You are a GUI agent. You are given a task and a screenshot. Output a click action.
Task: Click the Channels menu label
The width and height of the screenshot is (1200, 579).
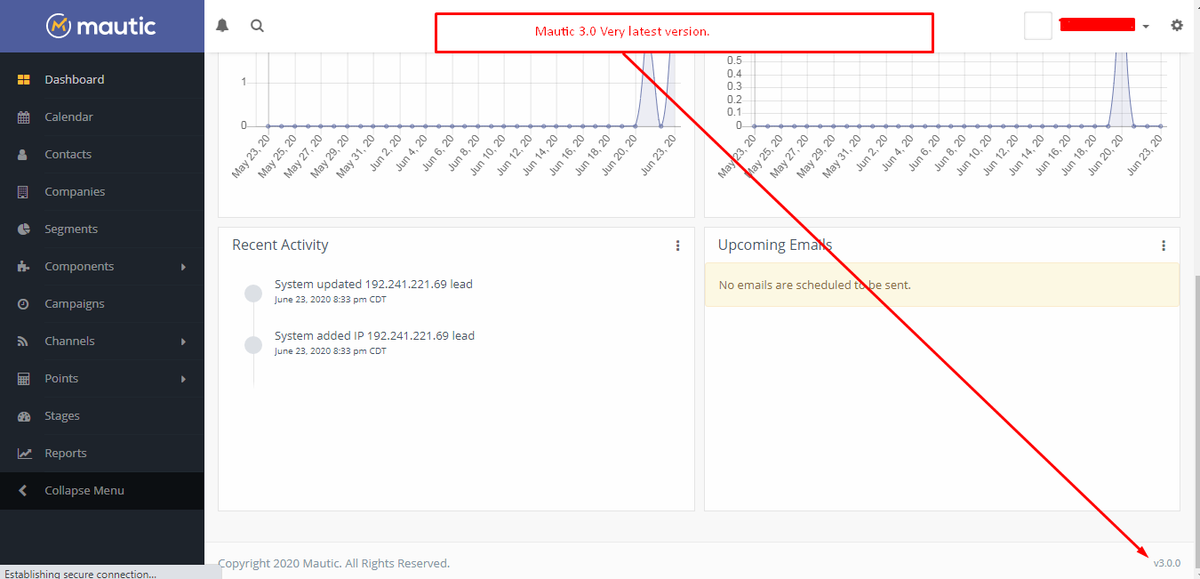(x=70, y=342)
